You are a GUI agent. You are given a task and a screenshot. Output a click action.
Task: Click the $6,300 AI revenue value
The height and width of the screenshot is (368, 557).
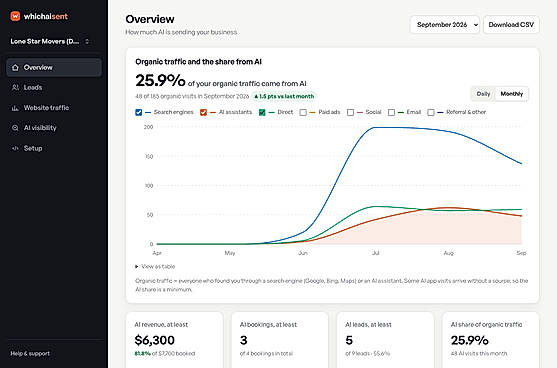(x=155, y=340)
